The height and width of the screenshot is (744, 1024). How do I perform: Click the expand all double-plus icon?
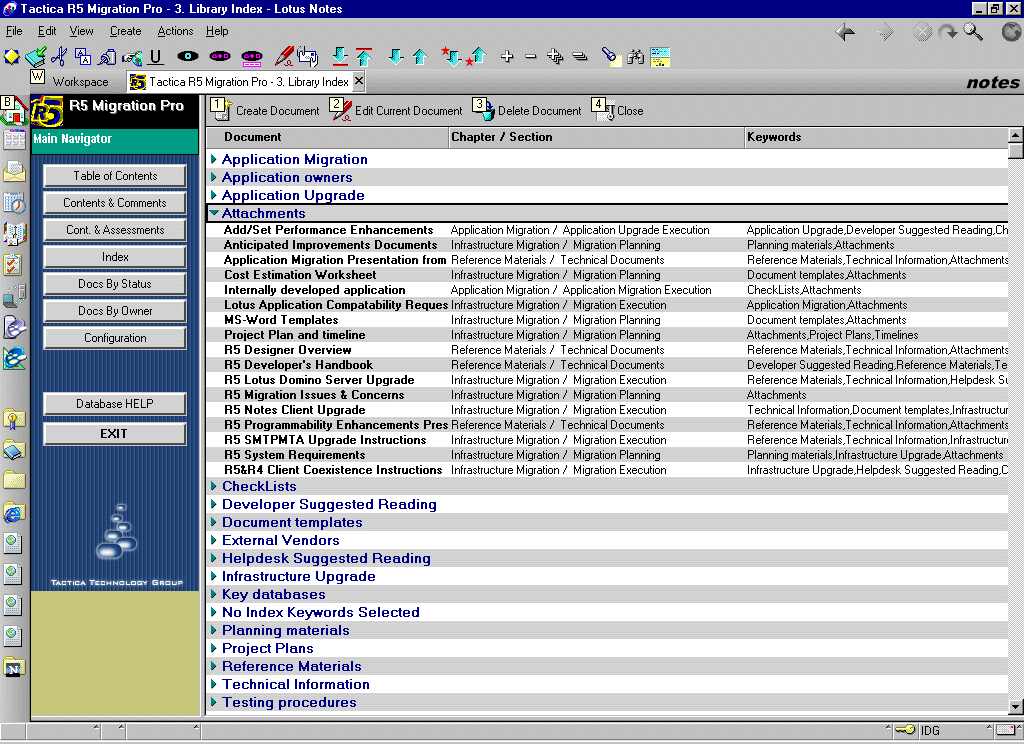(555, 57)
